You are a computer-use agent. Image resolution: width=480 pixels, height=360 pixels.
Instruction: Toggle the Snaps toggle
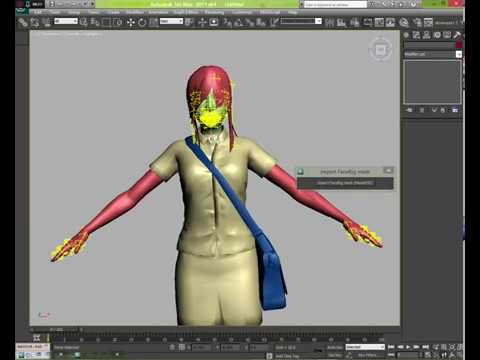[228, 22]
